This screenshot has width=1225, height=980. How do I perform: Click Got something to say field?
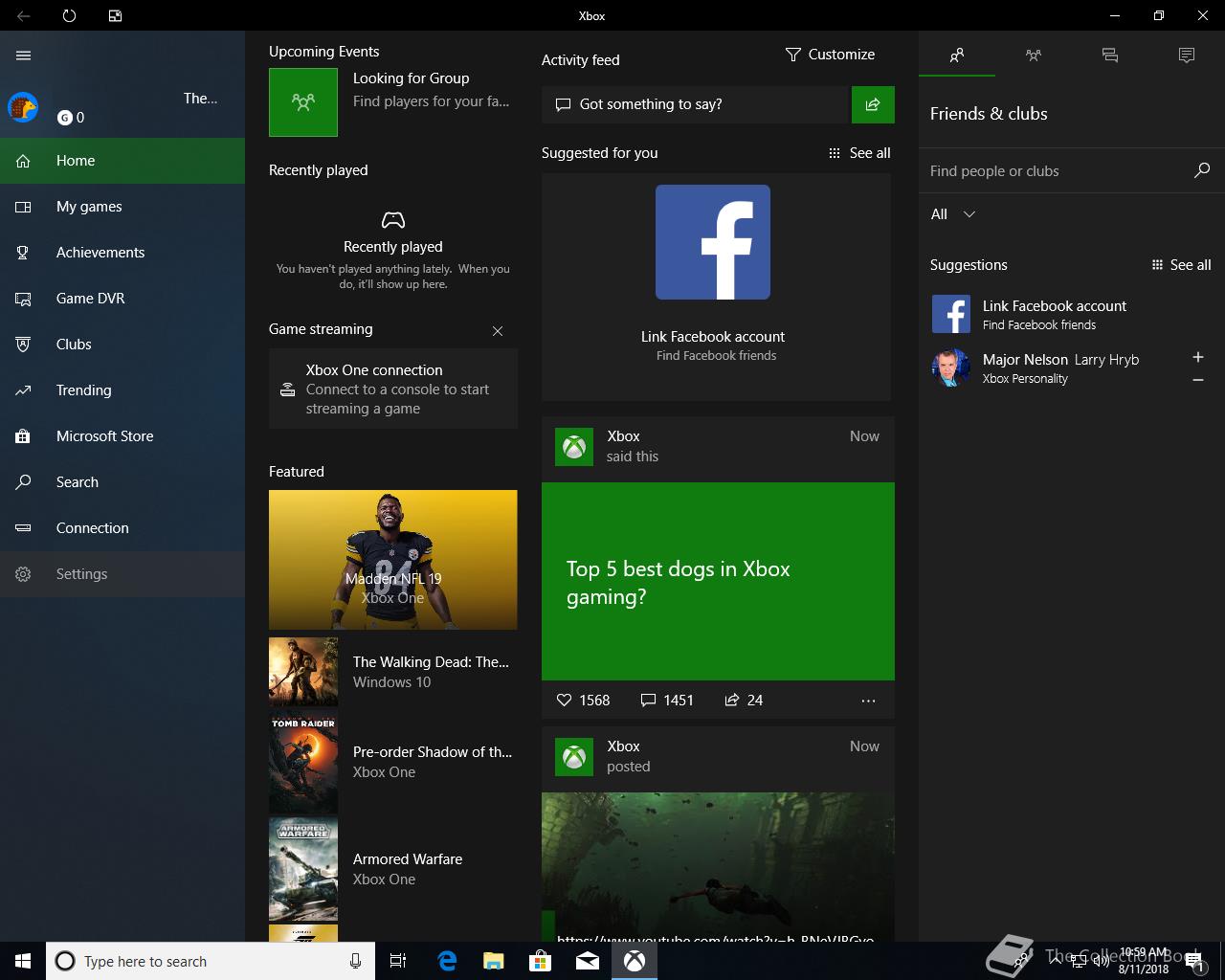(696, 104)
